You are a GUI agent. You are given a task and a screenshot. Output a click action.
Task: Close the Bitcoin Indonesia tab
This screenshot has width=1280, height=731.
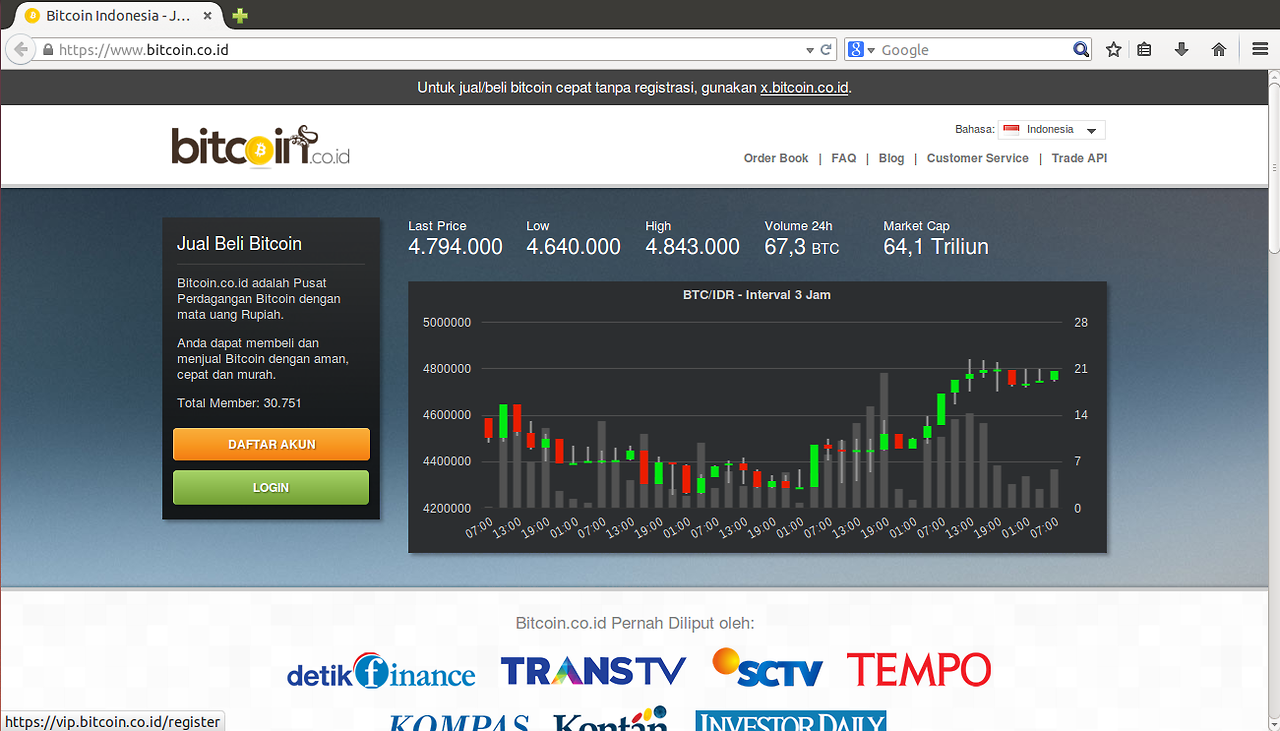tap(205, 16)
